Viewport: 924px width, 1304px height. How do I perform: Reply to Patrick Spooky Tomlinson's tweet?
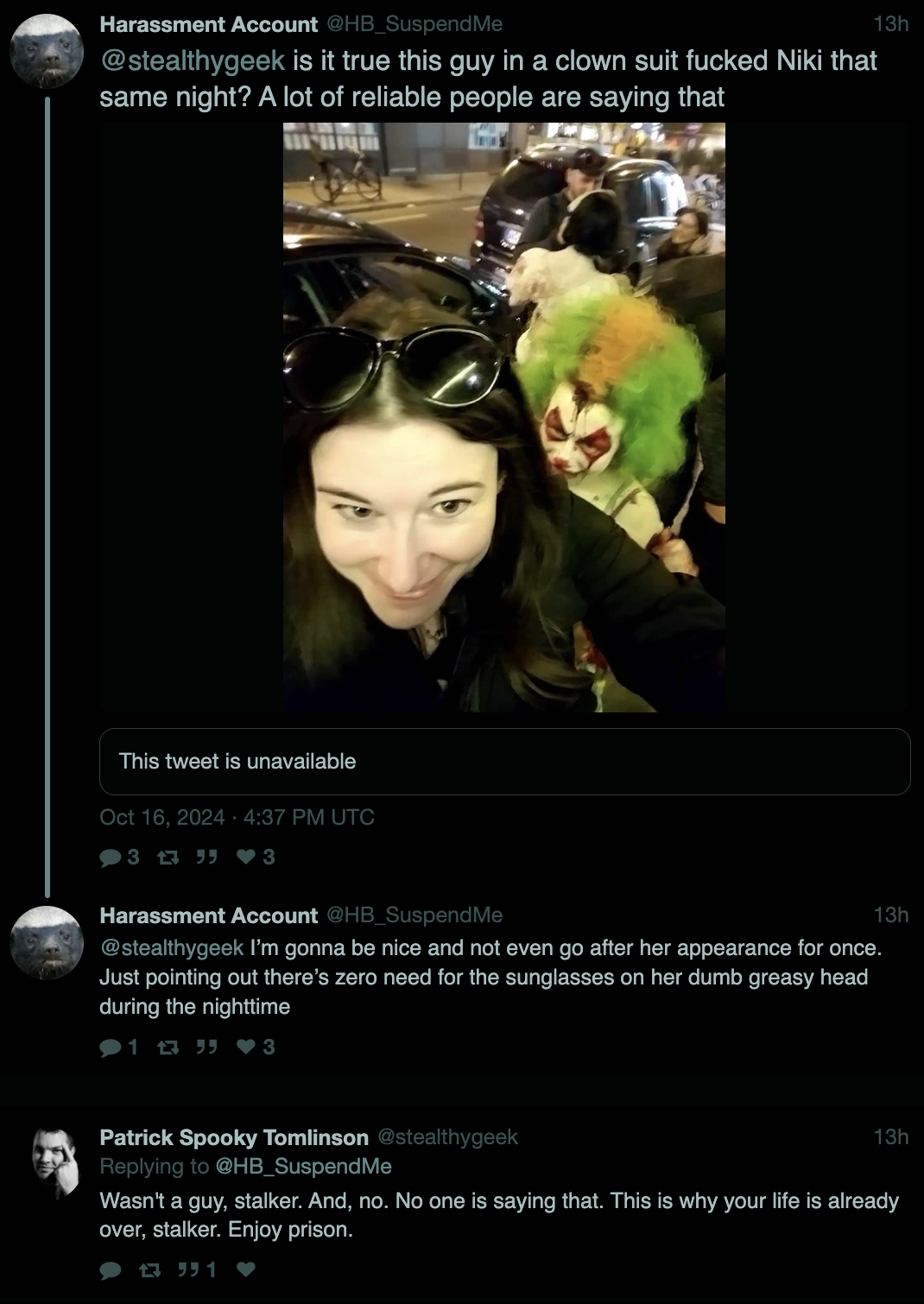pyautogui.click(x=111, y=1270)
